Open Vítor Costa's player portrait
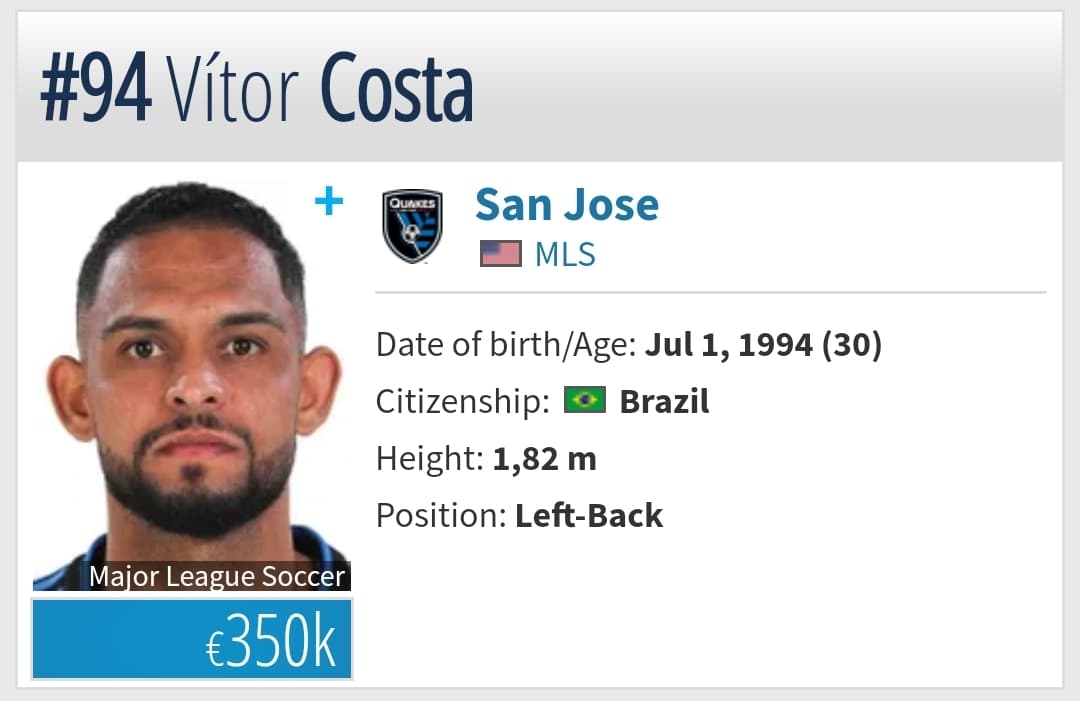 point(192,386)
